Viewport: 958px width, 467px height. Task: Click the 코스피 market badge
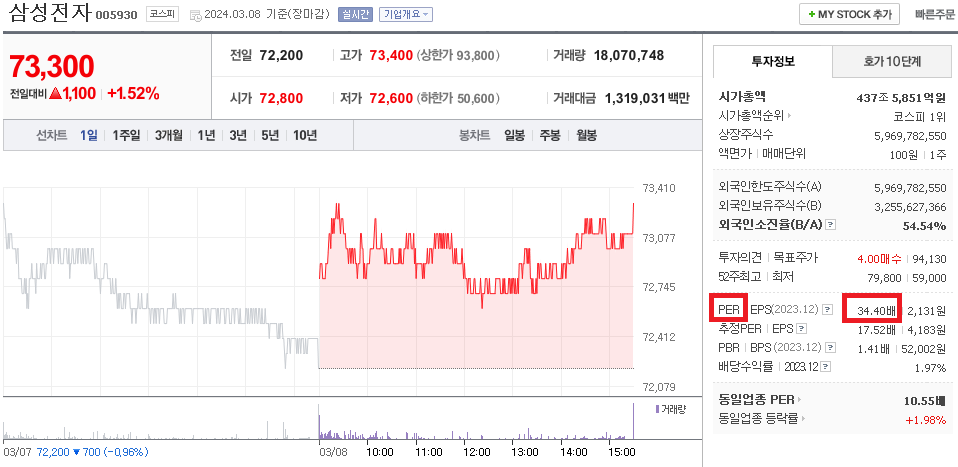[162, 15]
